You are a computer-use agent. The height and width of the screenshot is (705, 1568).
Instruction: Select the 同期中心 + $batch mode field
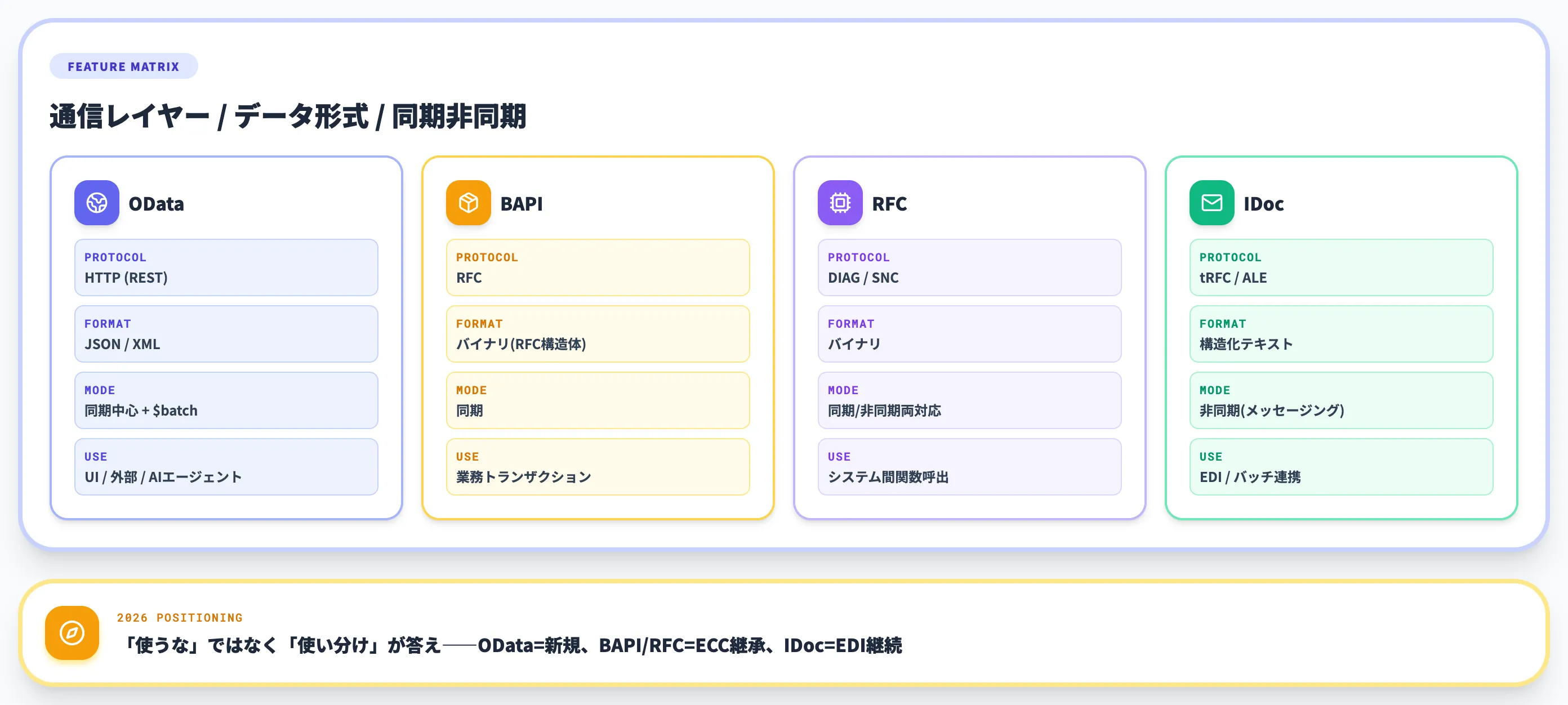coord(226,400)
